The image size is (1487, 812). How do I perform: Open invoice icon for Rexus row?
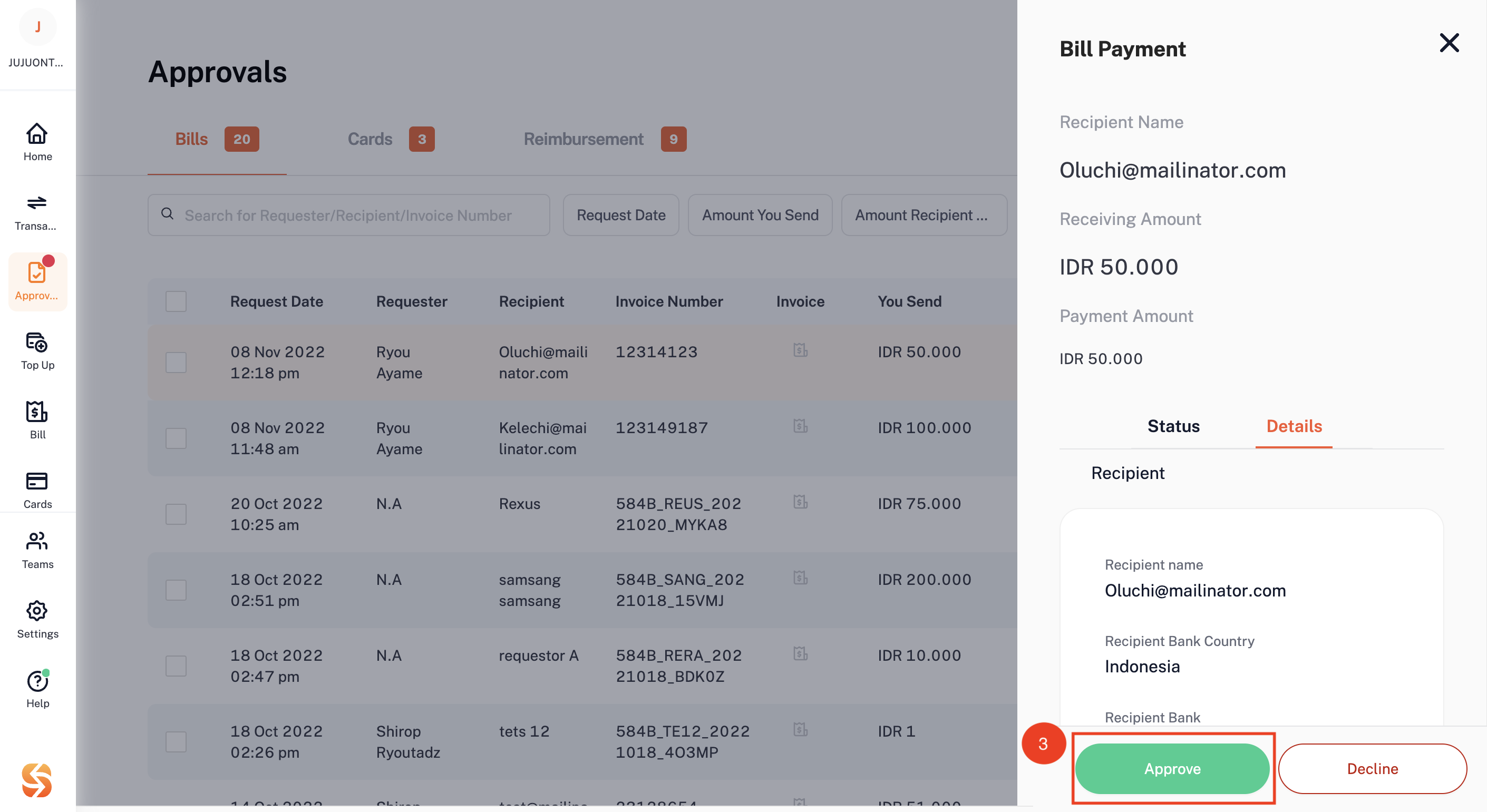coord(800,502)
